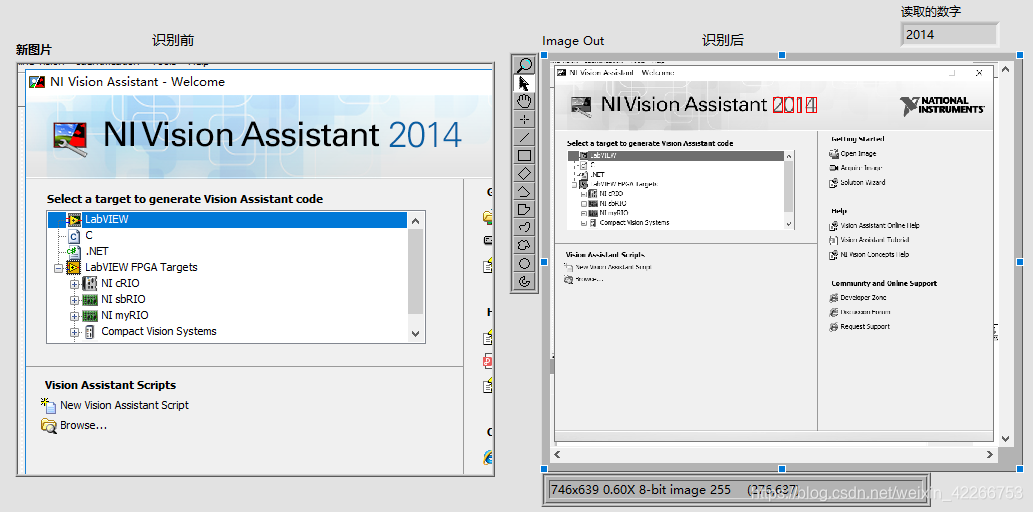Click the blue 2014 text in 新图片

(426, 135)
